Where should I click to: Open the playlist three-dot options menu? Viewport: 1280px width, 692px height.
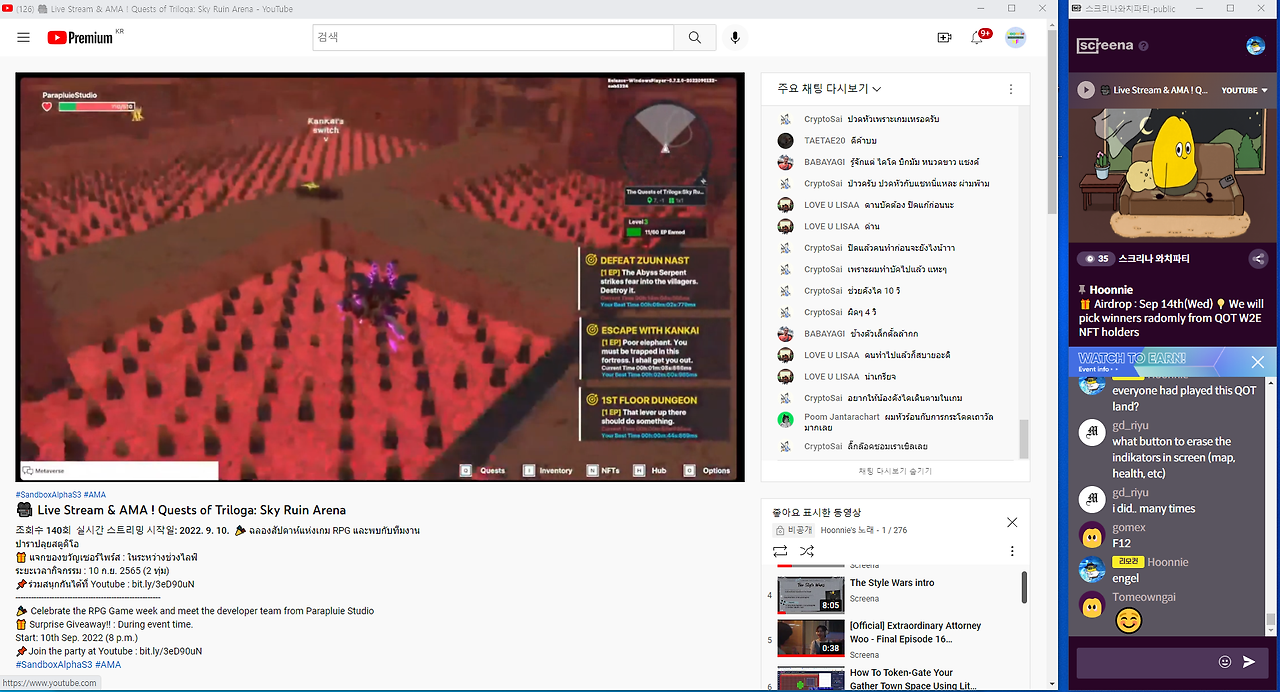(x=1012, y=551)
